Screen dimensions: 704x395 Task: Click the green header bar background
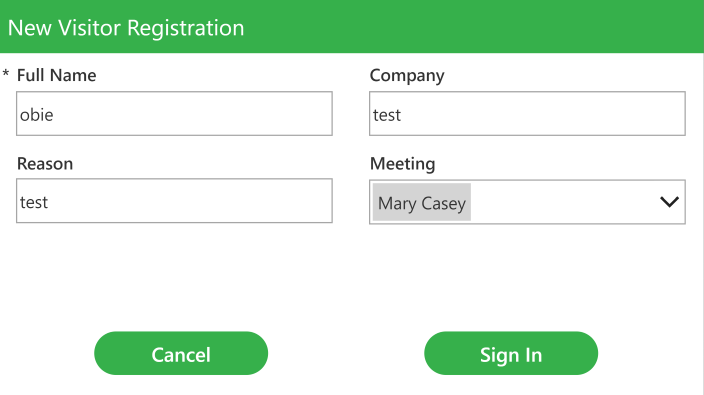coord(471,26)
